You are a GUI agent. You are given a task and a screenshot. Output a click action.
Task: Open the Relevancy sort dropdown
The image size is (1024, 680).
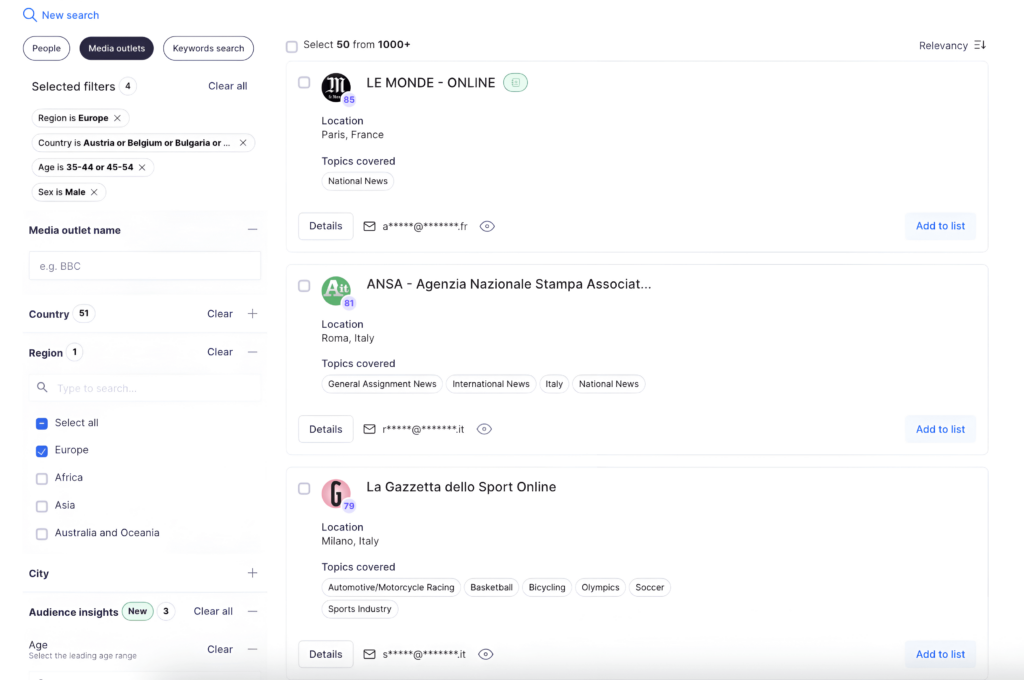pos(952,45)
